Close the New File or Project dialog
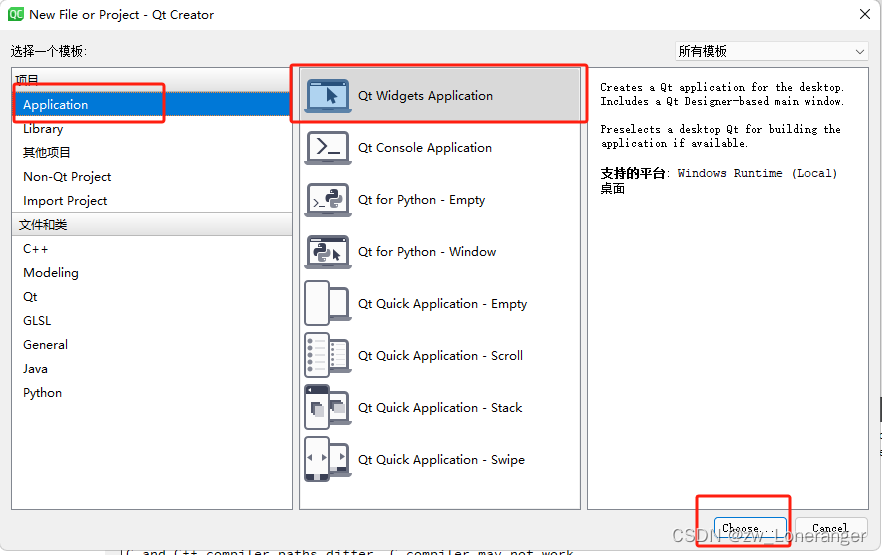Image resolution: width=882 pixels, height=555 pixels. point(865,14)
